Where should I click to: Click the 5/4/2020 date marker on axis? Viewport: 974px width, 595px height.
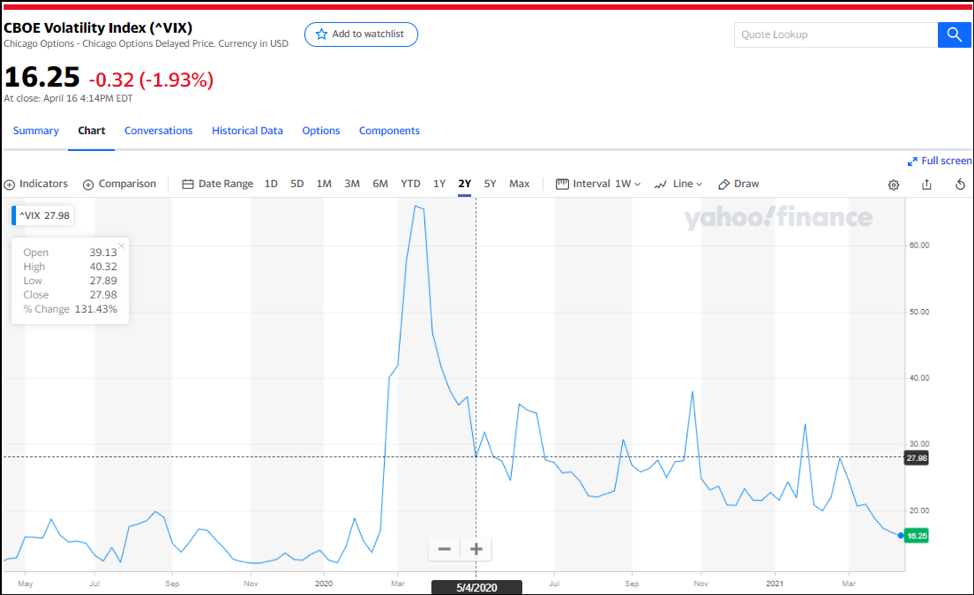(x=476, y=588)
